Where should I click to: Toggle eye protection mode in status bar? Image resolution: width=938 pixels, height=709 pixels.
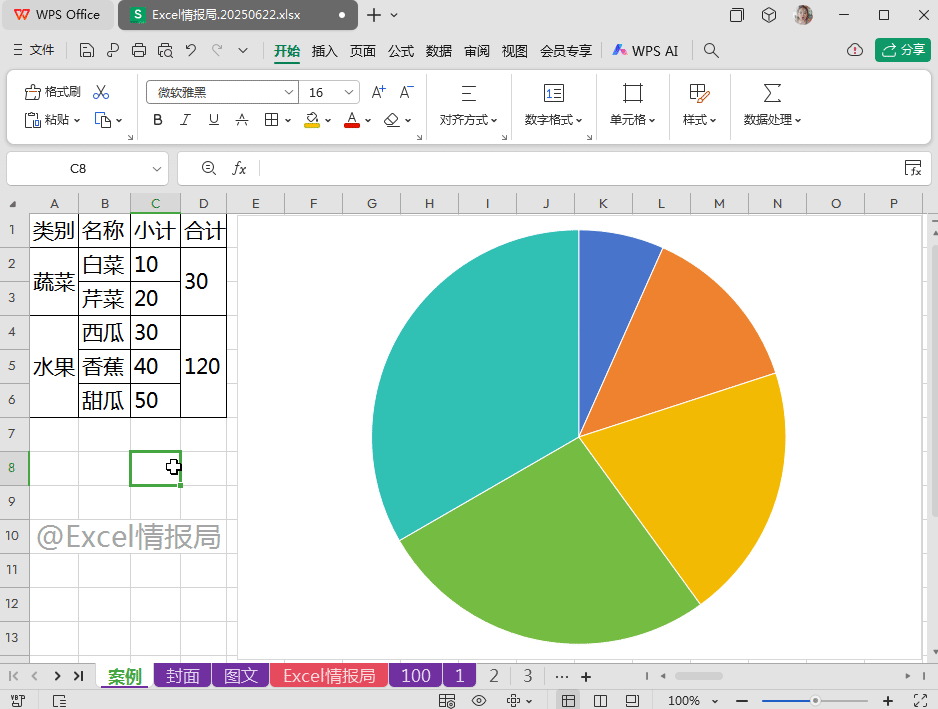(x=479, y=700)
